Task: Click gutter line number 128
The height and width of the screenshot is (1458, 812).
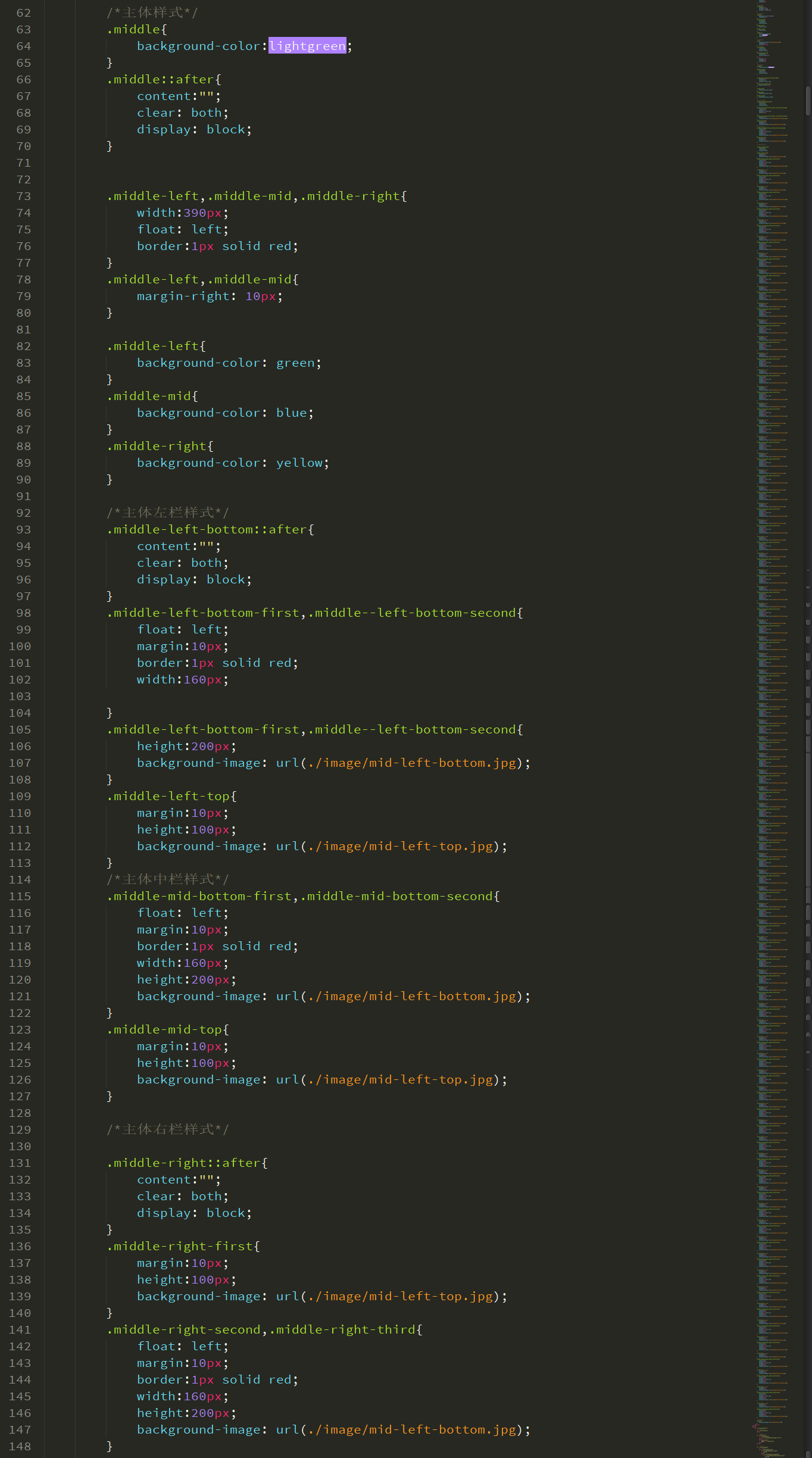Action: [x=20, y=1113]
